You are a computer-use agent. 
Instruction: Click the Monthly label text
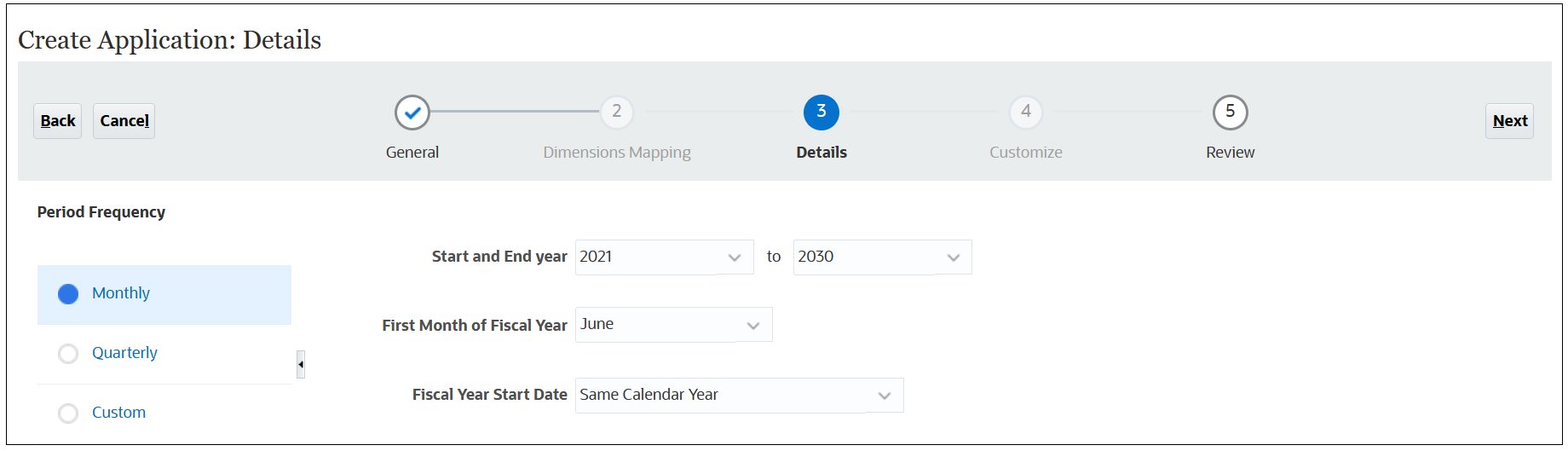coord(121,293)
